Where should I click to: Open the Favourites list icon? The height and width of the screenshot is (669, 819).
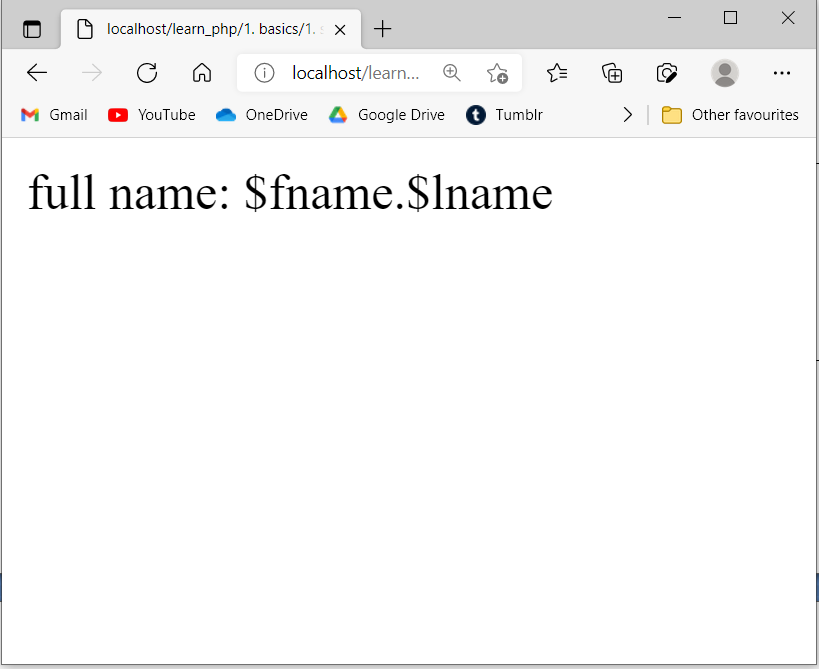pos(557,73)
